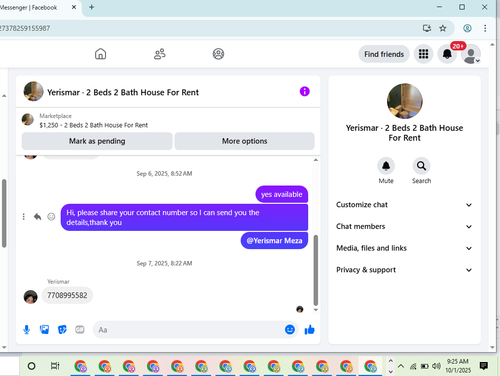Open the Facebook menu grid icon
This screenshot has height=376, width=500.
point(423,54)
